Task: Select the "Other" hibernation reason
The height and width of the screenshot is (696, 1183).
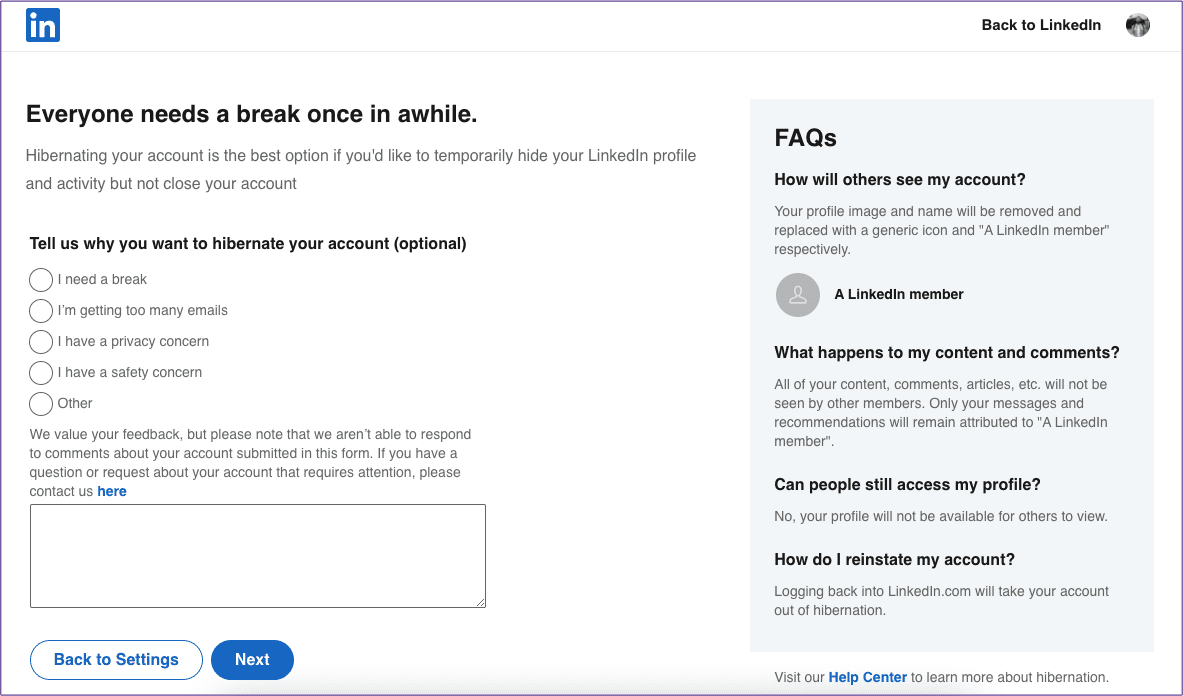Action: click(40, 404)
